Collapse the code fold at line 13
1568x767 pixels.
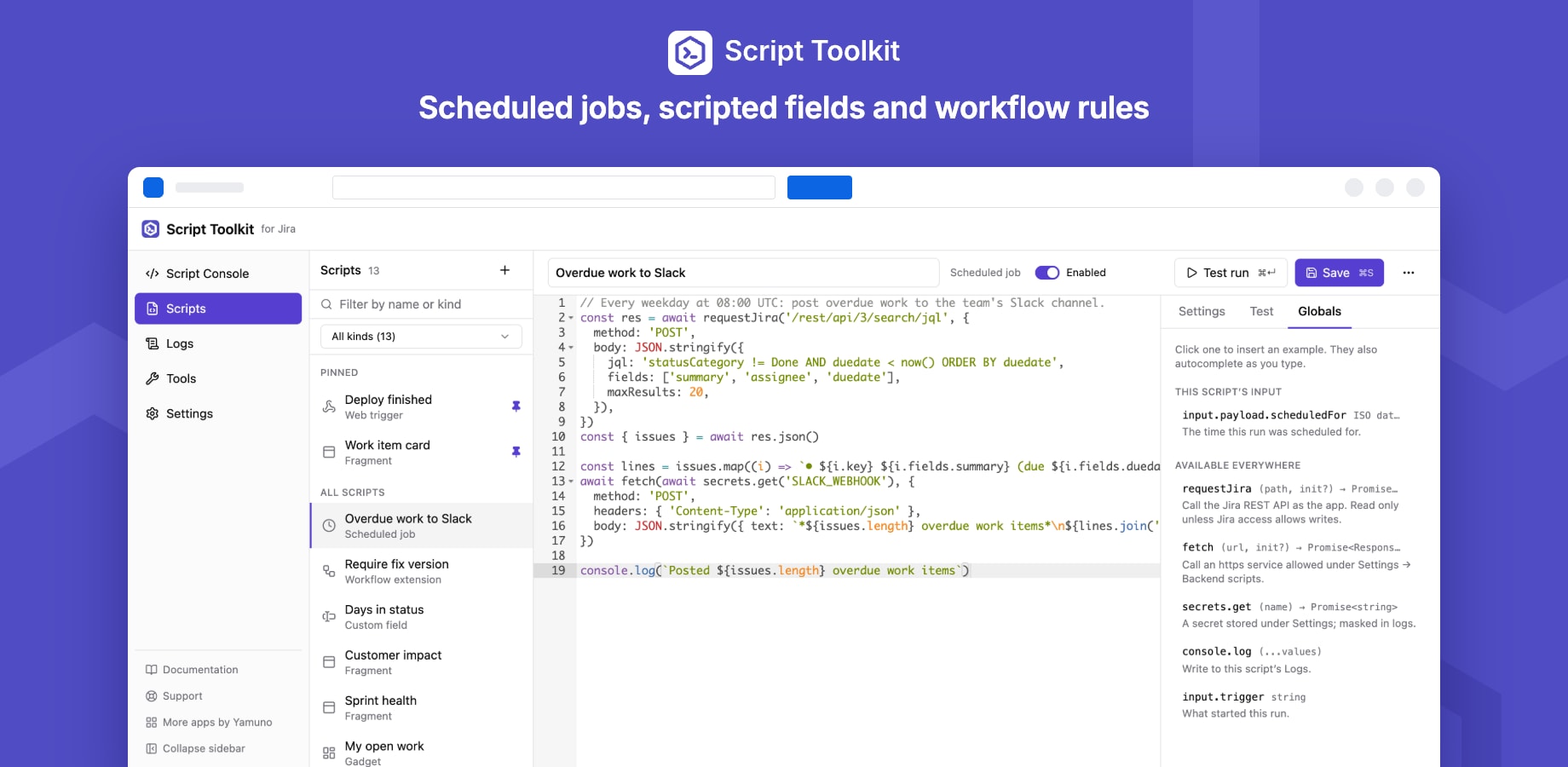[x=571, y=482]
